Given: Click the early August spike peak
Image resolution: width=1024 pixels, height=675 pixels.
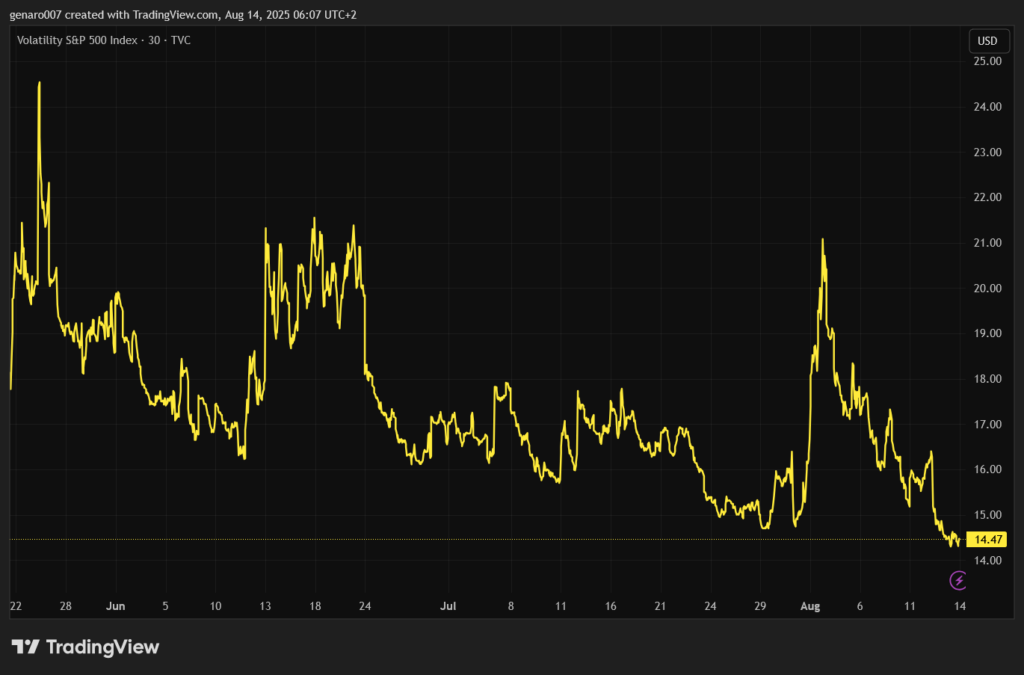Looking at the screenshot, I should 822,240.
